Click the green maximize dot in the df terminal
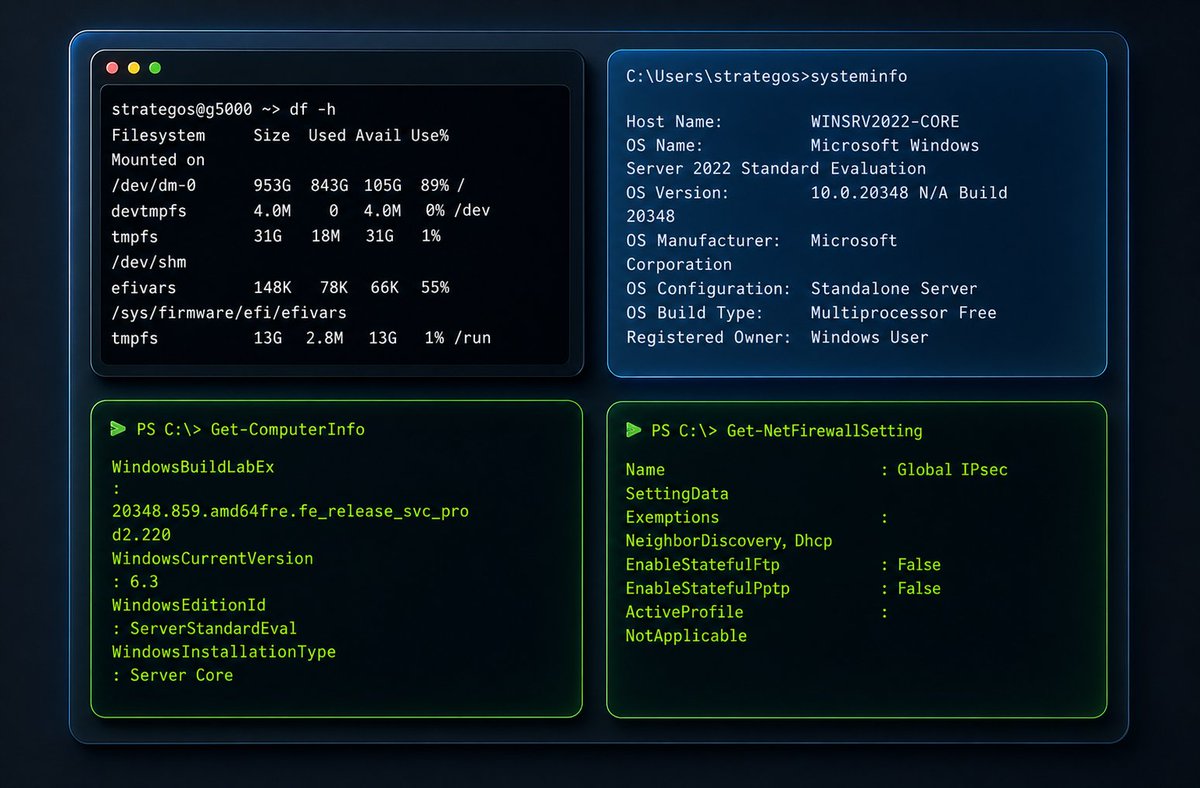The height and width of the screenshot is (788, 1200). tap(155, 68)
